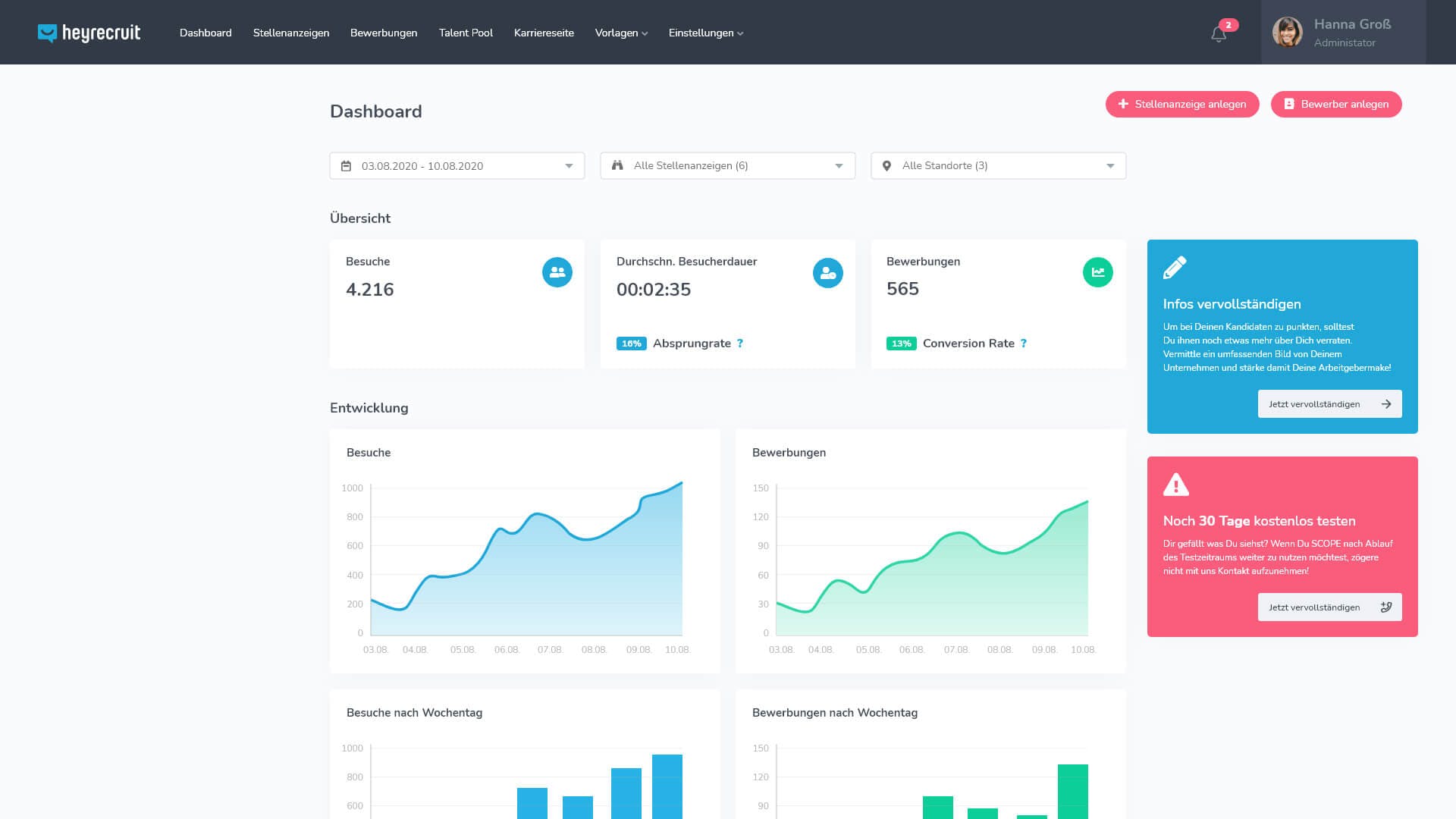The height and width of the screenshot is (819, 1456).
Task: Click the green Bewerbungen chart icon
Action: [1097, 272]
